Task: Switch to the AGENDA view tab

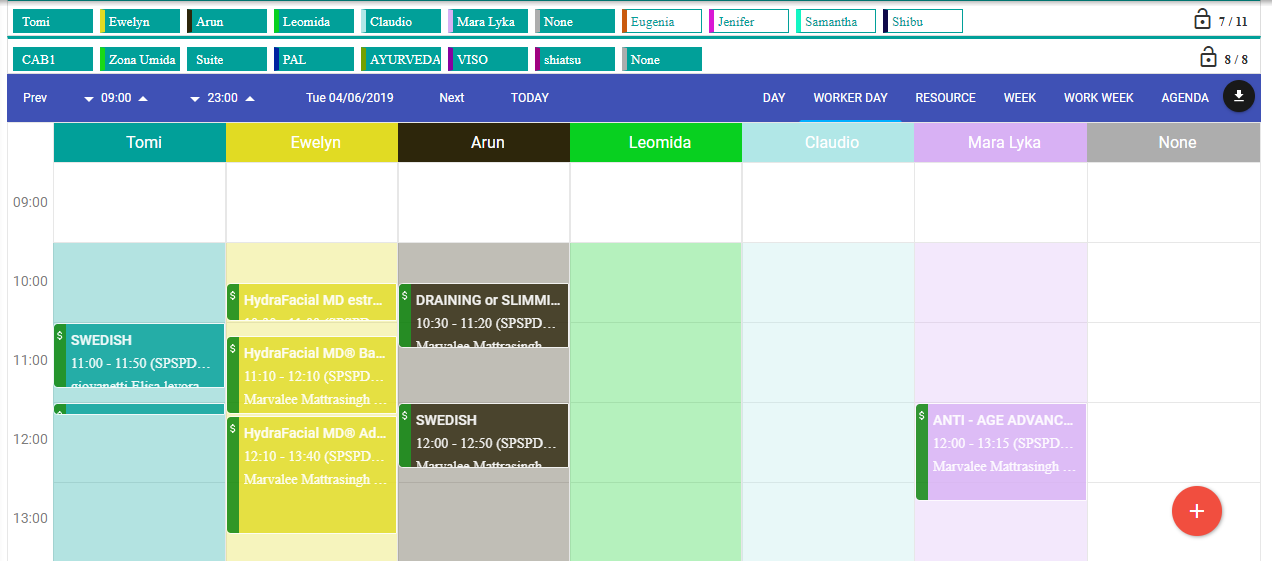Action: [1184, 98]
